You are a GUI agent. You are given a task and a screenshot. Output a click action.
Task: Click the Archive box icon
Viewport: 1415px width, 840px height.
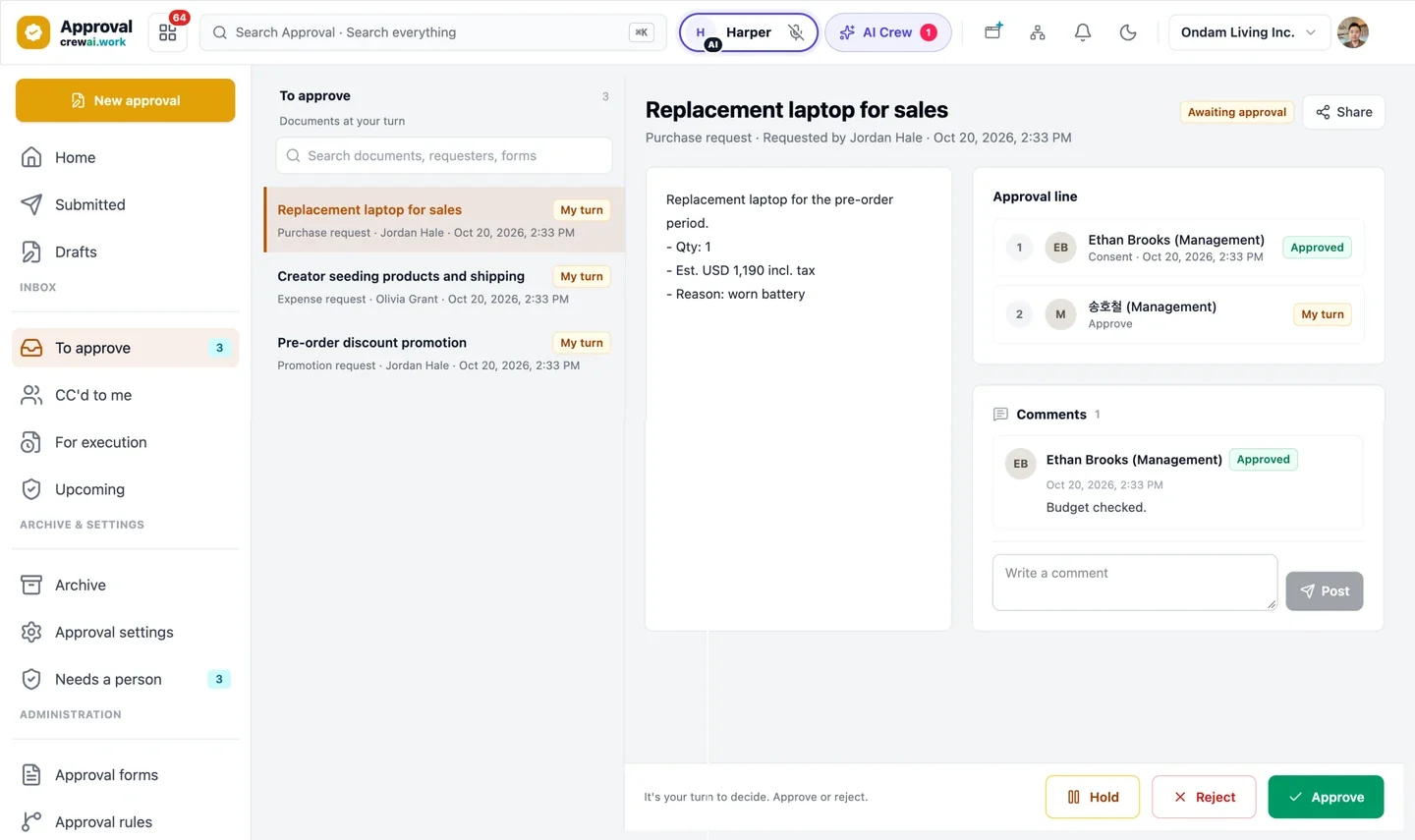coord(31,585)
